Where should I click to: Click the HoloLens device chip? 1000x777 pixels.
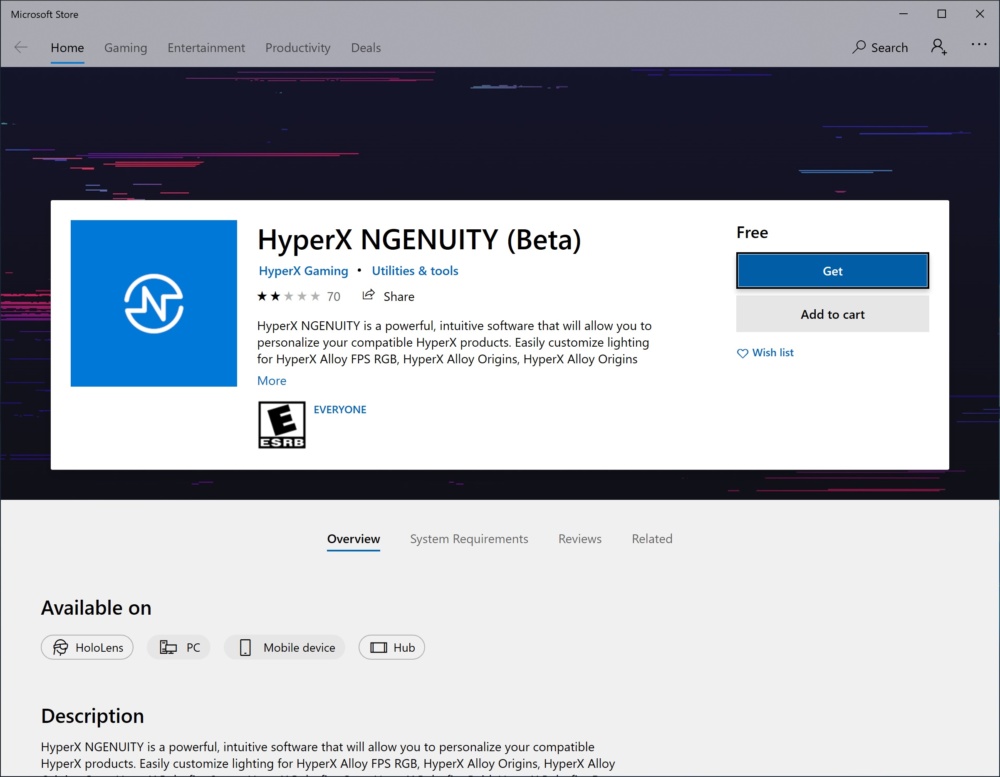tap(87, 648)
